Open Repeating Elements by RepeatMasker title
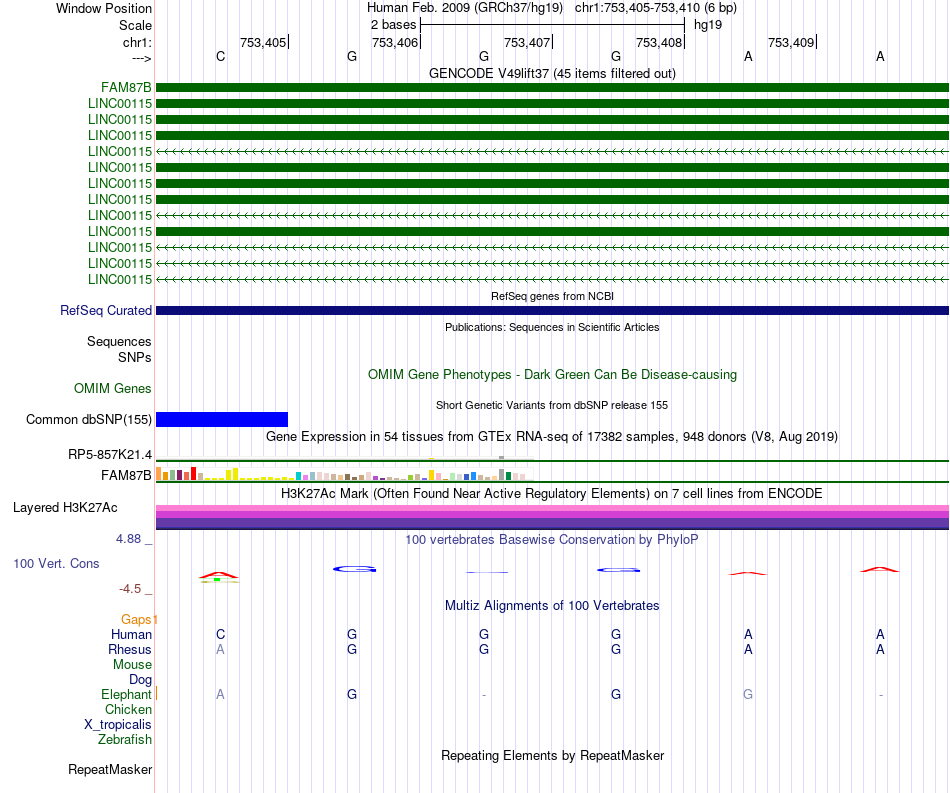Image resolution: width=950 pixels, height=793 pixels. (552, 755)
